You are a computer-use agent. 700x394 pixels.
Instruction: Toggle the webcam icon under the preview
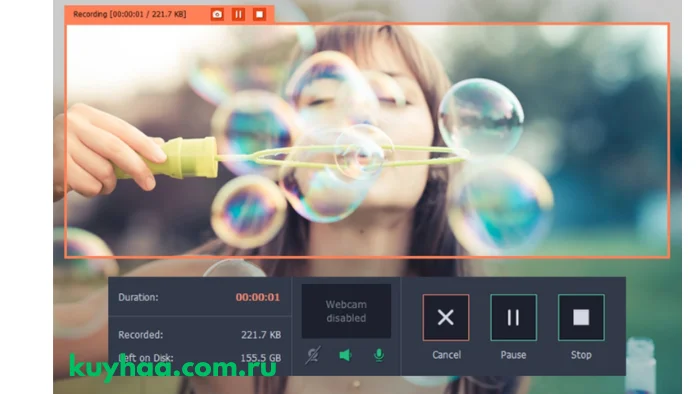(x=312, y=355)
